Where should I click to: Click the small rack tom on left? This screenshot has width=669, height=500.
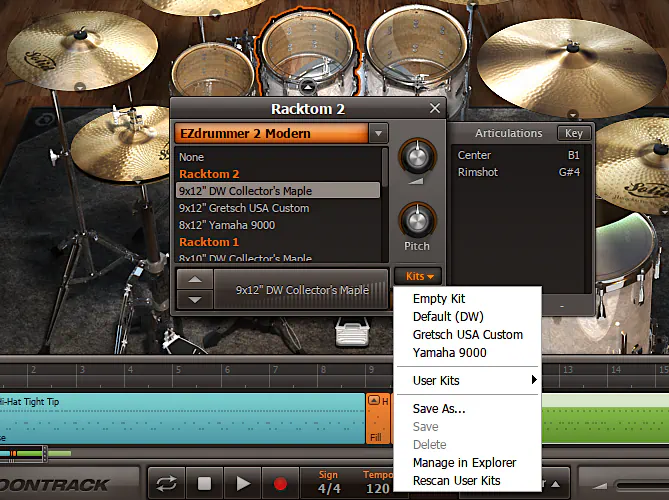click(x=213, y=70)
